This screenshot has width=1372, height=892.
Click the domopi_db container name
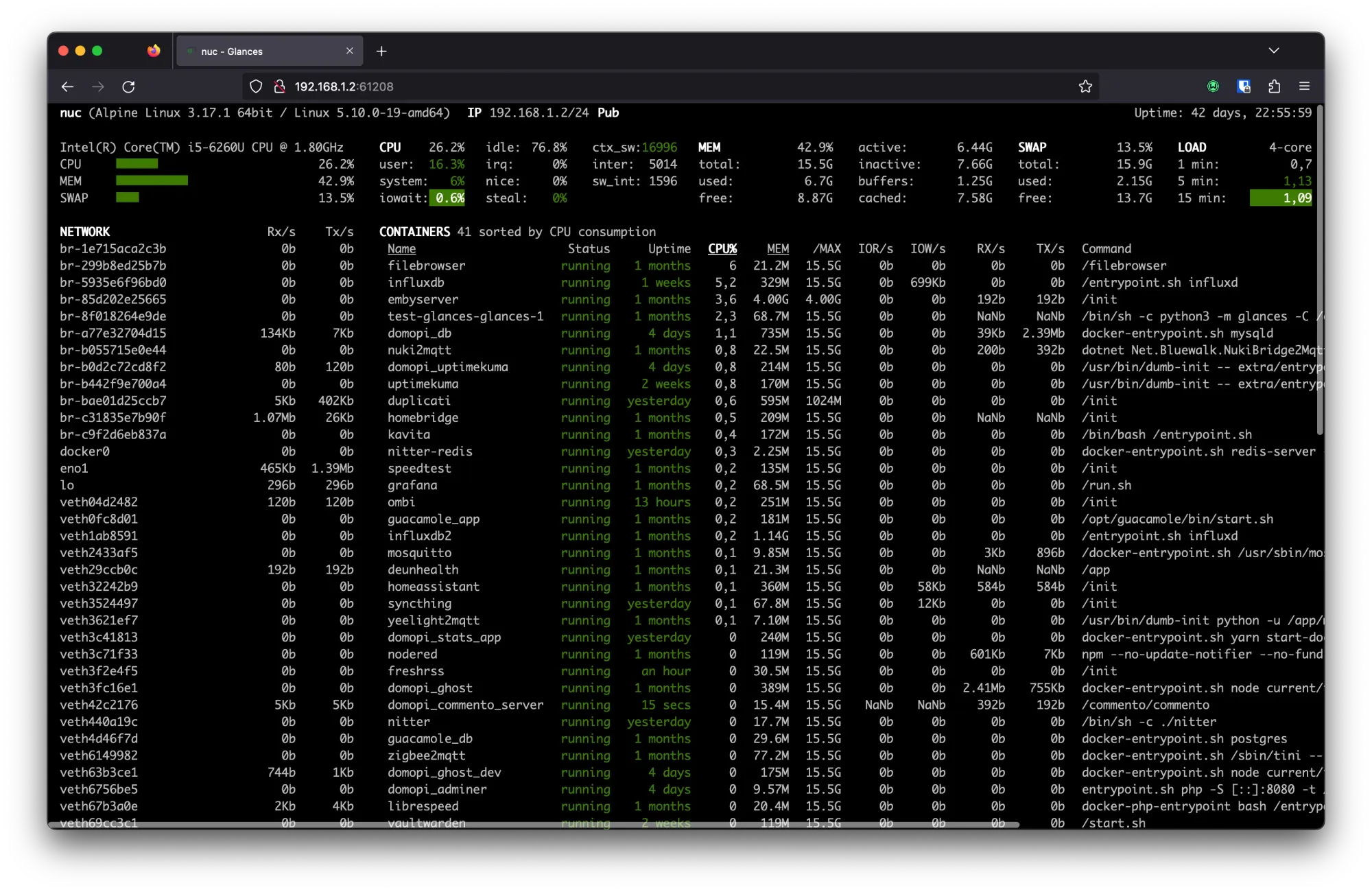pyautogui.click(x=419, y=333)
